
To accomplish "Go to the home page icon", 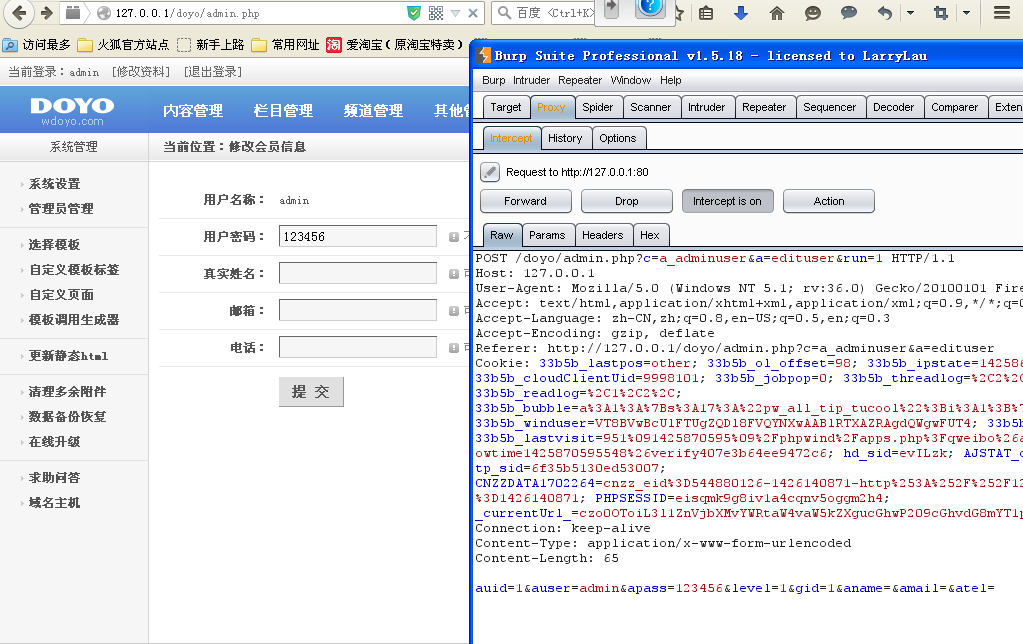I will (x=776, y=13).
